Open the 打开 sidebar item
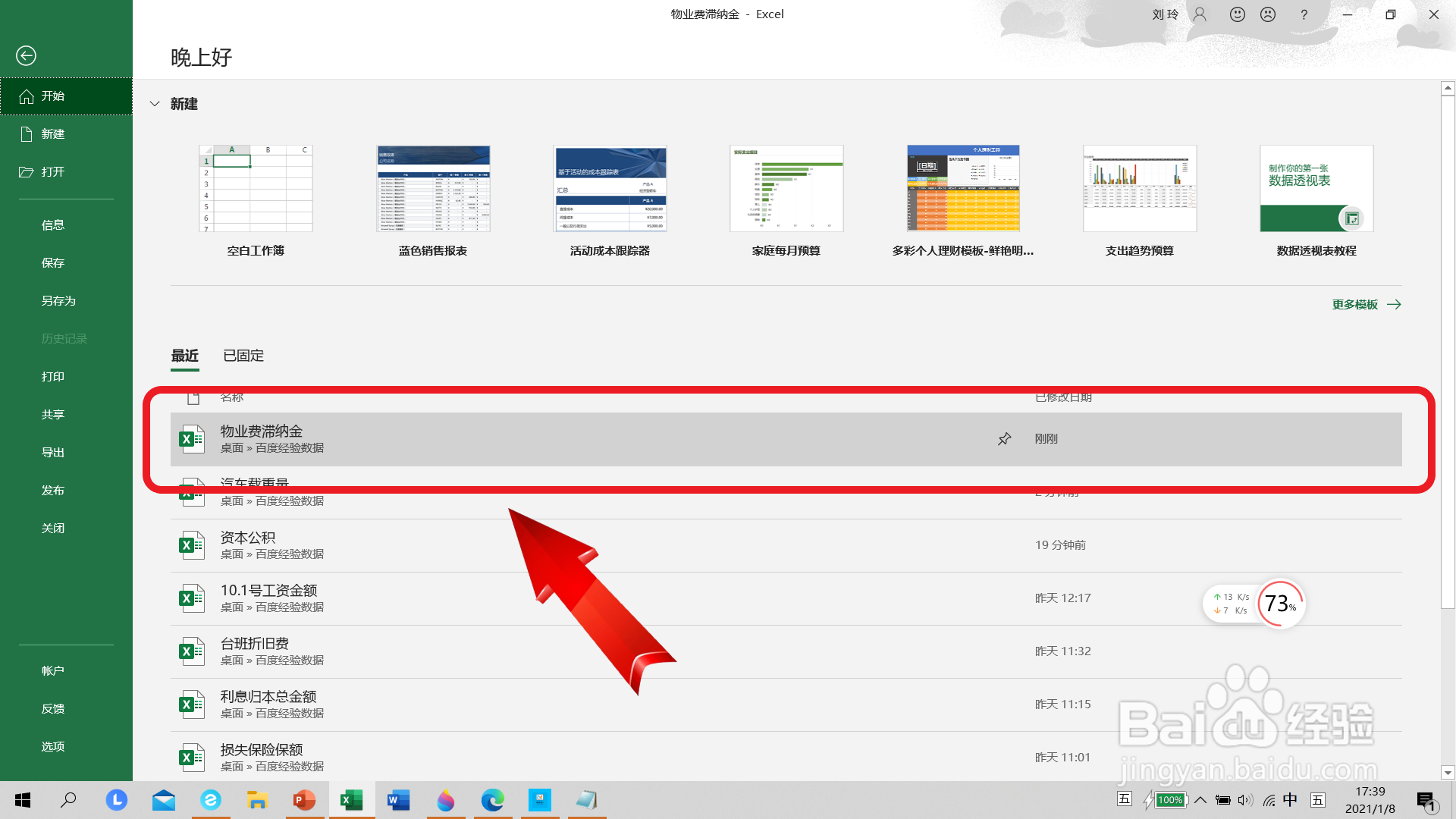The image size is (1456, 819). coord(66,172)
